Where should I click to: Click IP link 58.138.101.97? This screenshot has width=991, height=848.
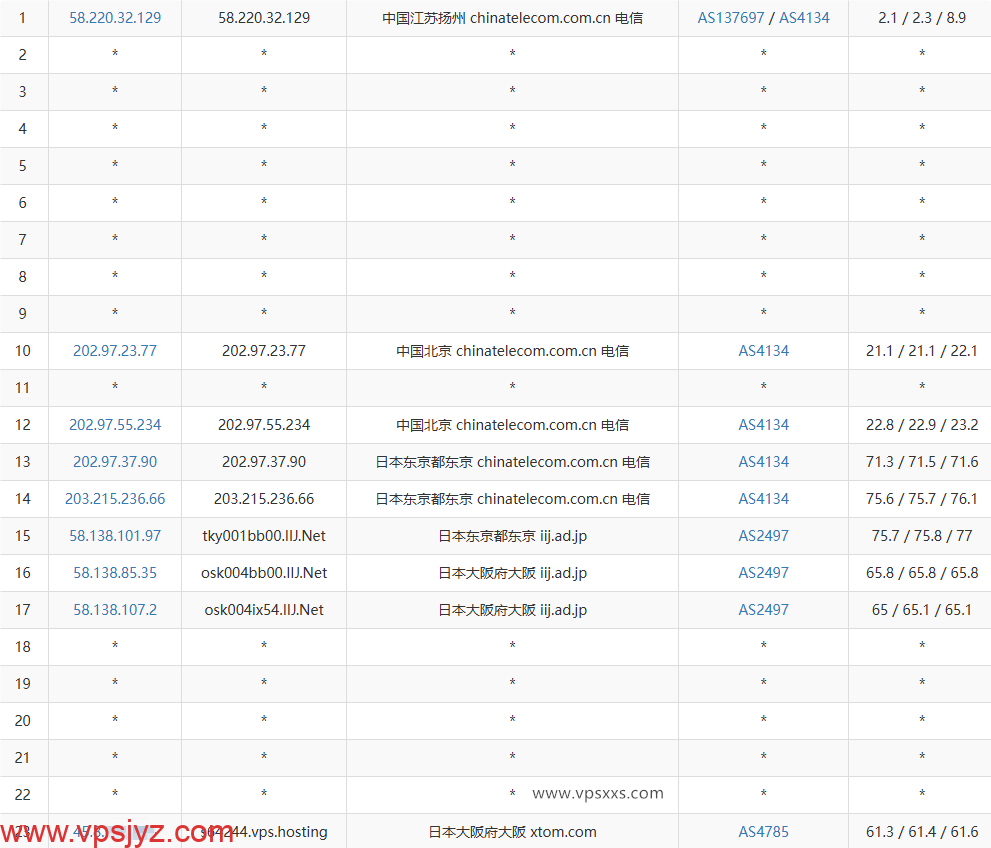point(115,536)
